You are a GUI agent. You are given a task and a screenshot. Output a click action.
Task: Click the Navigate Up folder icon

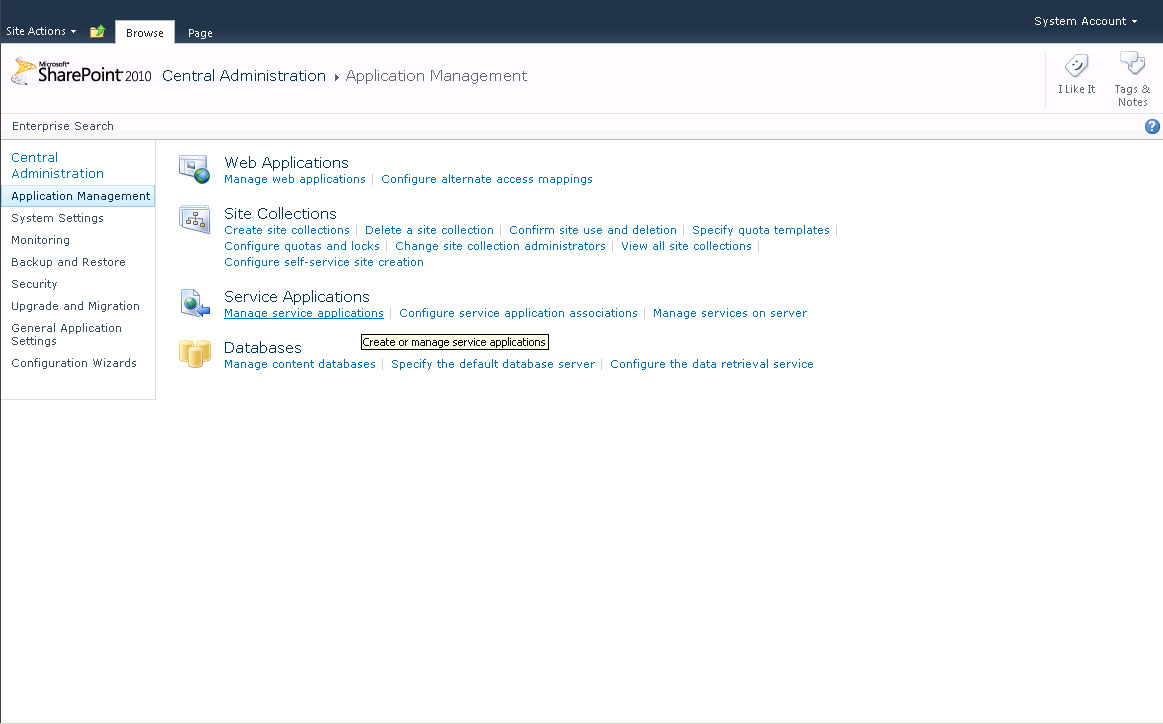coord(97,31)
